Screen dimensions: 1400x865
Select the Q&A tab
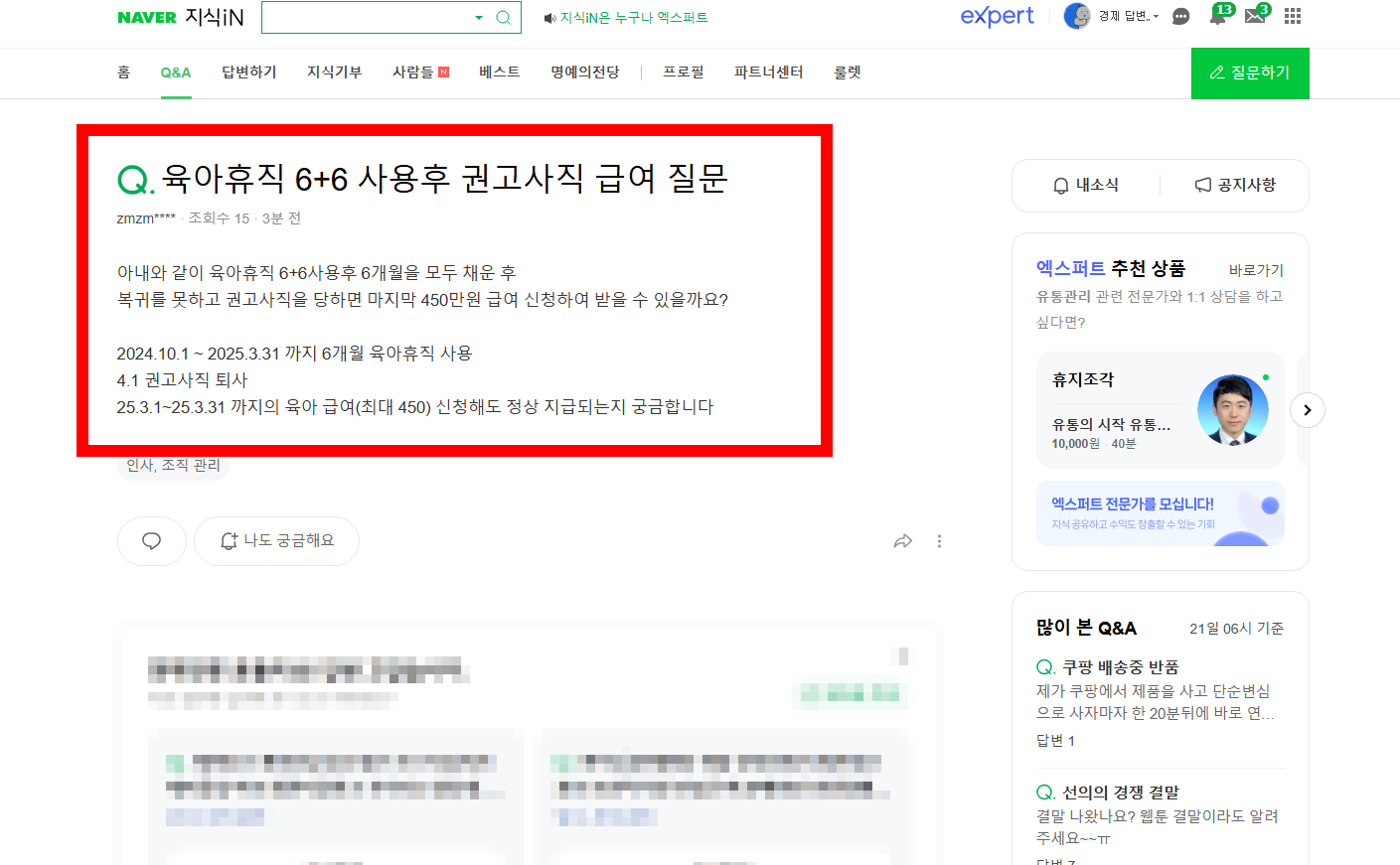176,72
